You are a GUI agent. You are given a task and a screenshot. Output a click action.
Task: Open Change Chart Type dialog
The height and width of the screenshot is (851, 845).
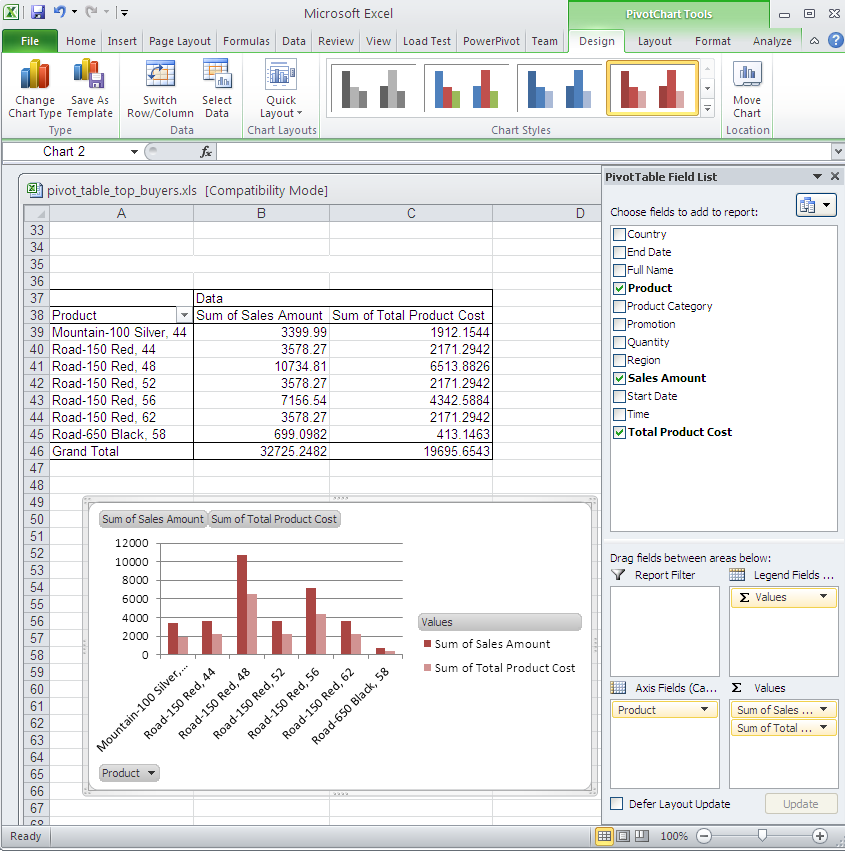pyautogui.click(x=35, y=89)
